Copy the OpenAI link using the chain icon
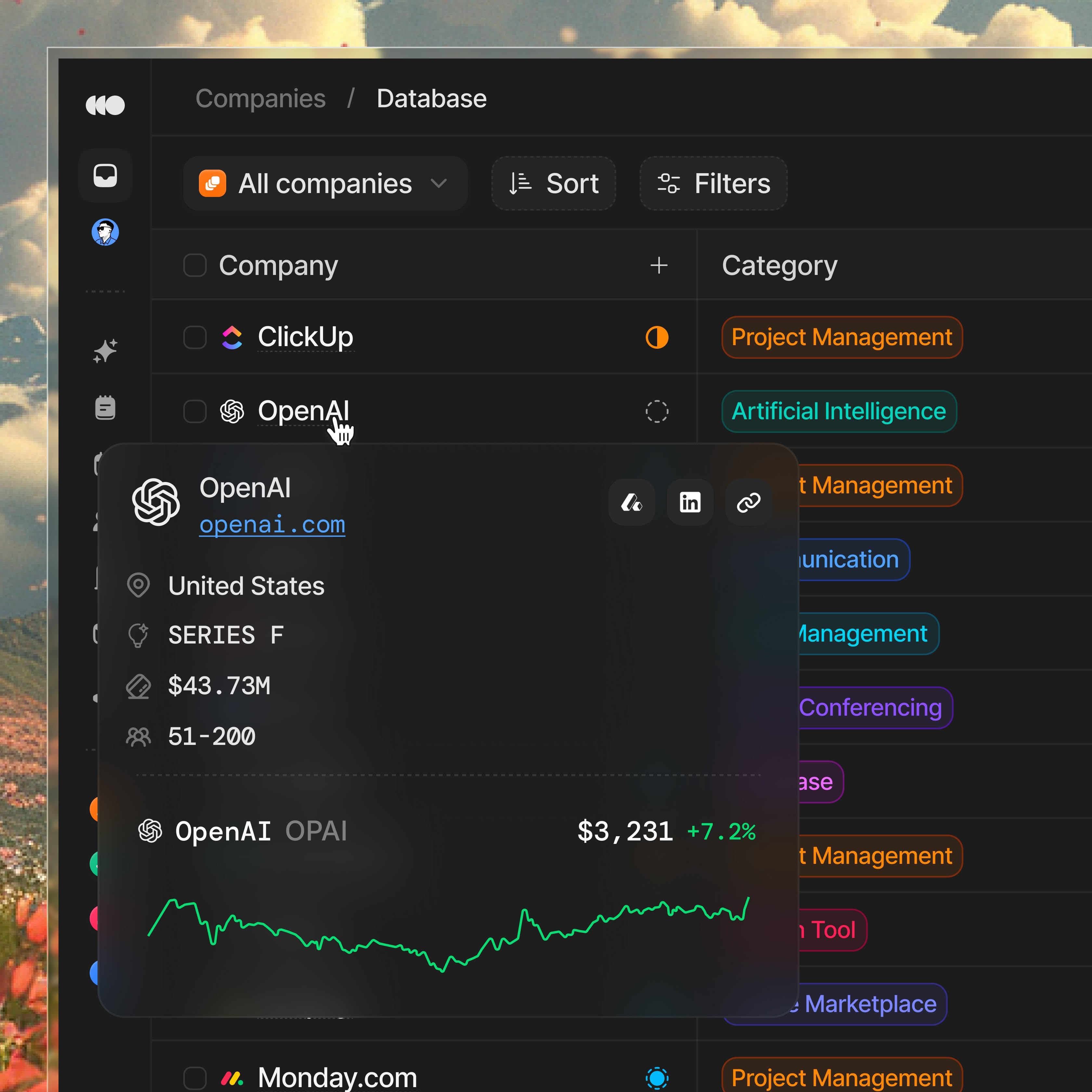The height and width of the screenshot is (1092, 1092). coord(748,502)
